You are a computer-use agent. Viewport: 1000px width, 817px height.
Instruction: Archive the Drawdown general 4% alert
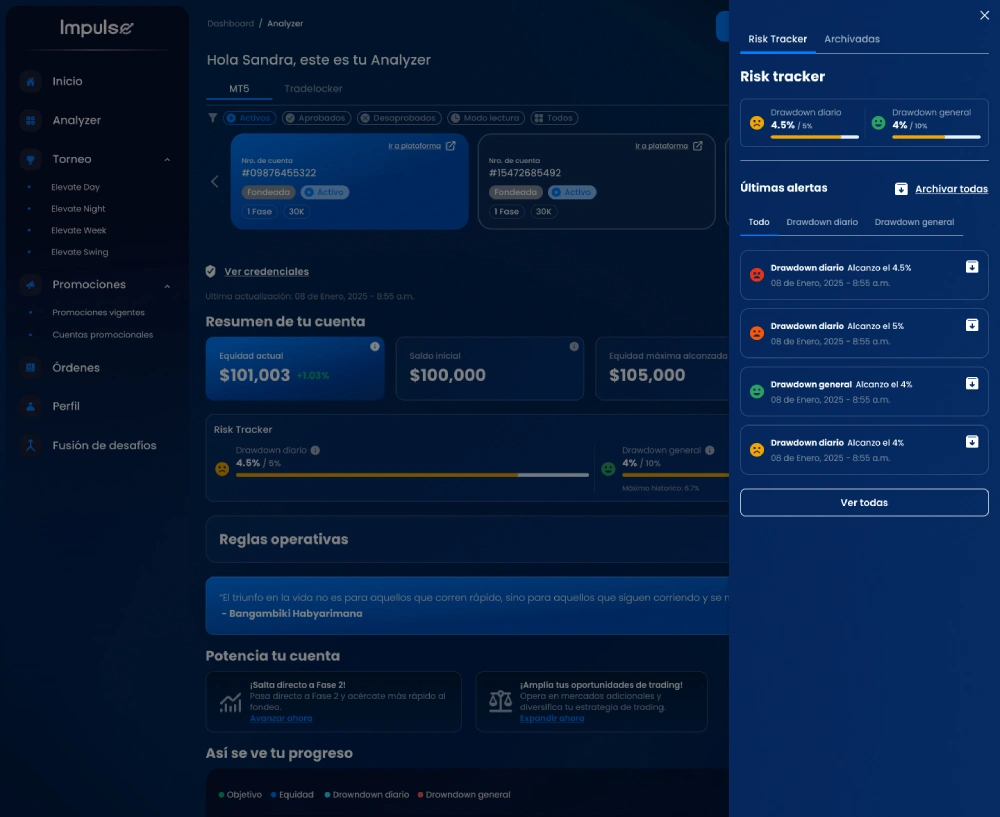(x=971, y=383)
